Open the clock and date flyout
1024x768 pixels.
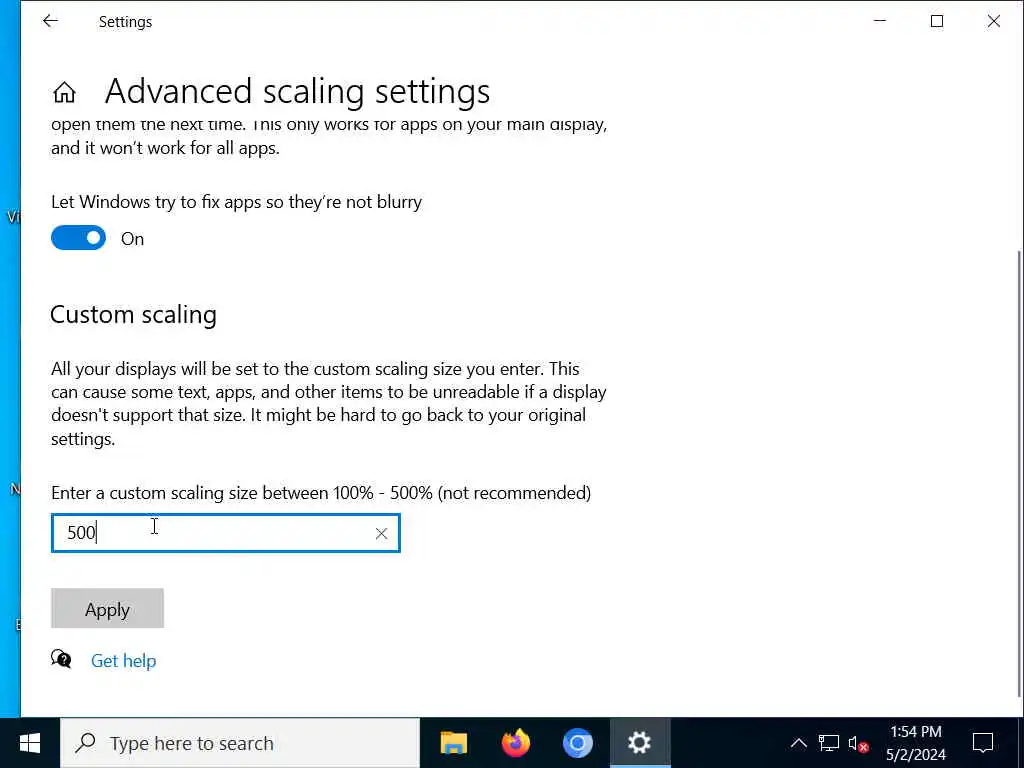pos(916,743)
